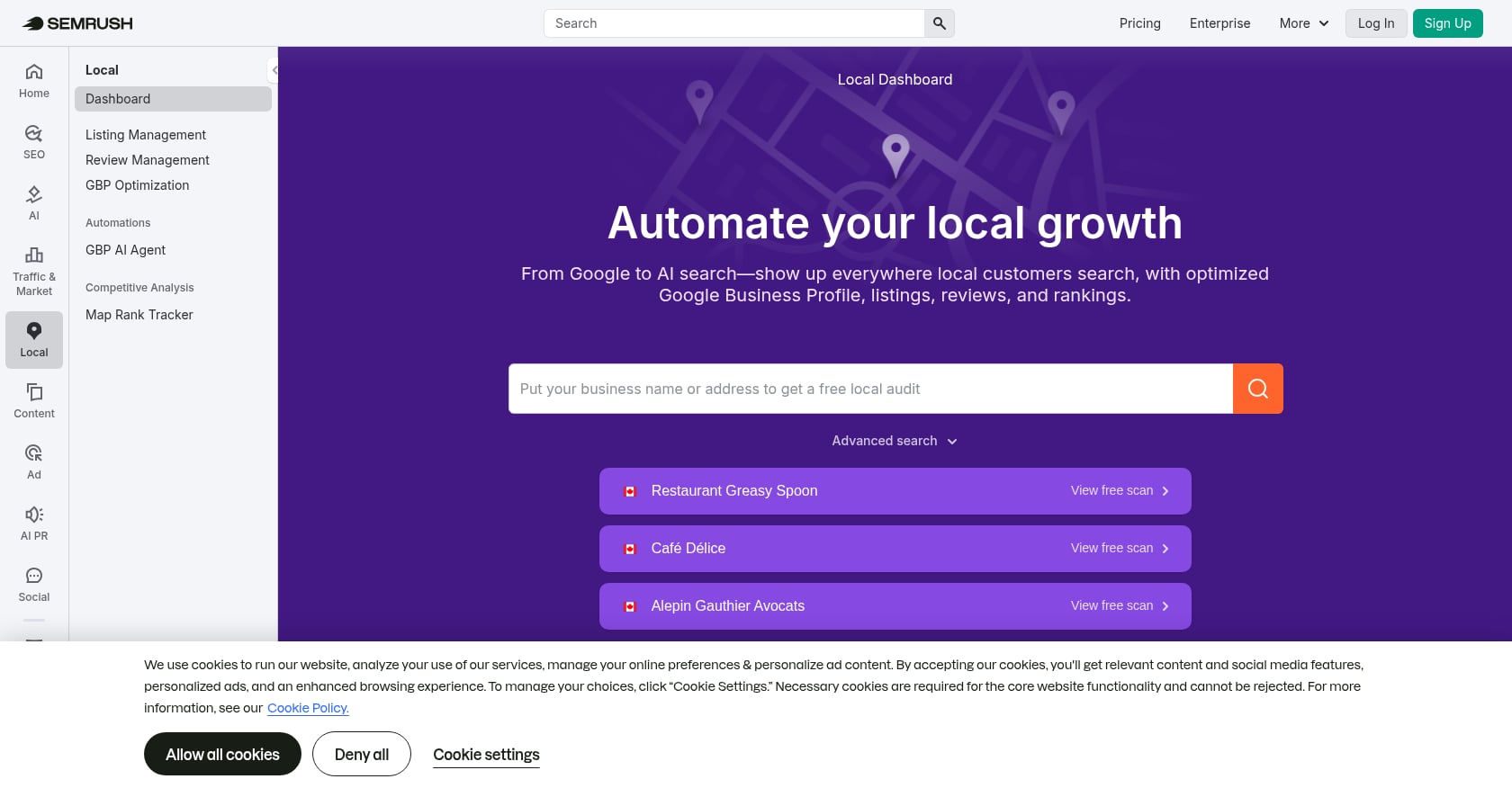
Task: Allow all cookies
Action: pyautogui.click(x=222, y=754)
